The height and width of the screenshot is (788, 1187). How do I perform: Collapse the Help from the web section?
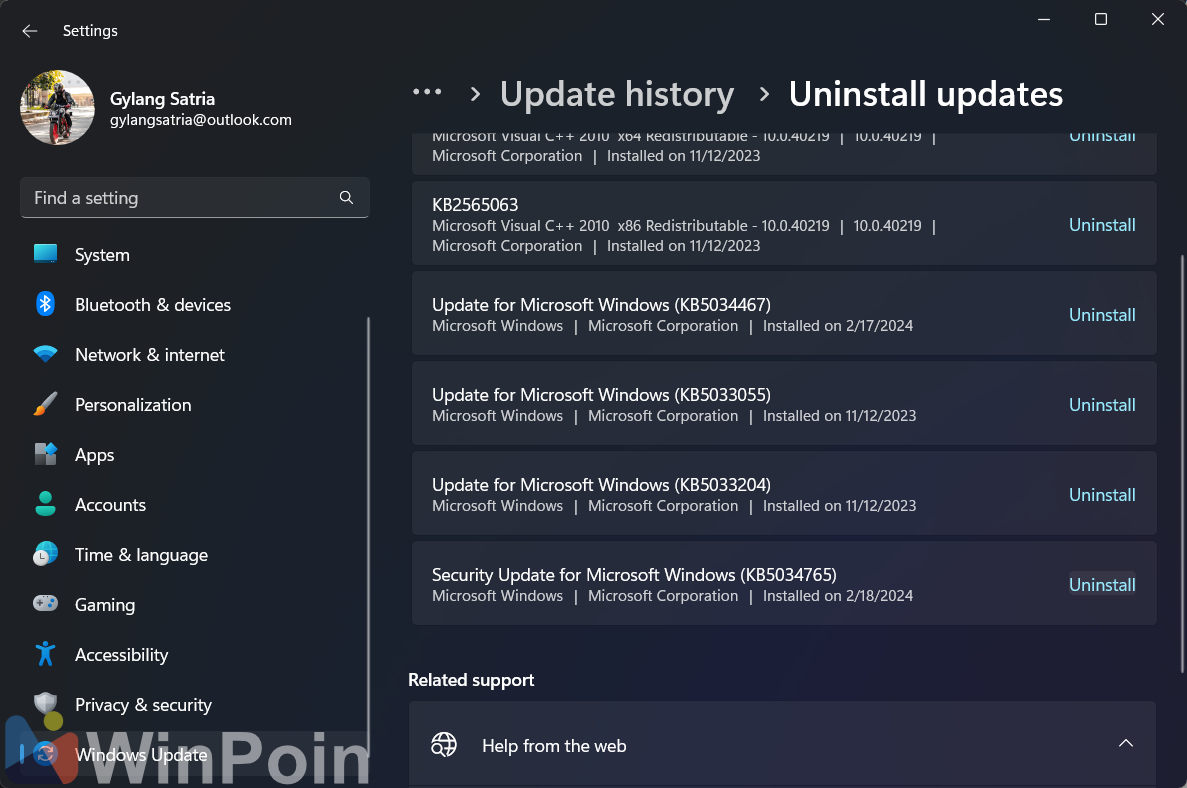1125,744
